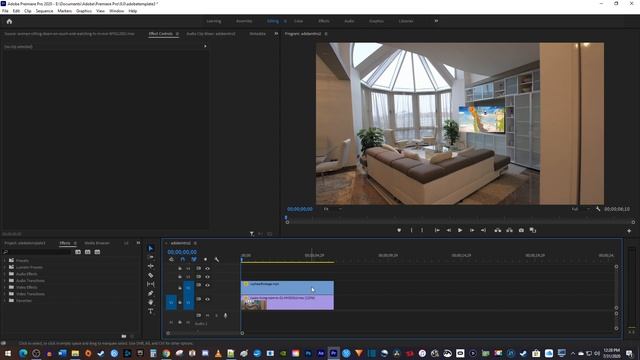Open the Sequence menu
The image size is (640, 360).
(x=44, y=11)
